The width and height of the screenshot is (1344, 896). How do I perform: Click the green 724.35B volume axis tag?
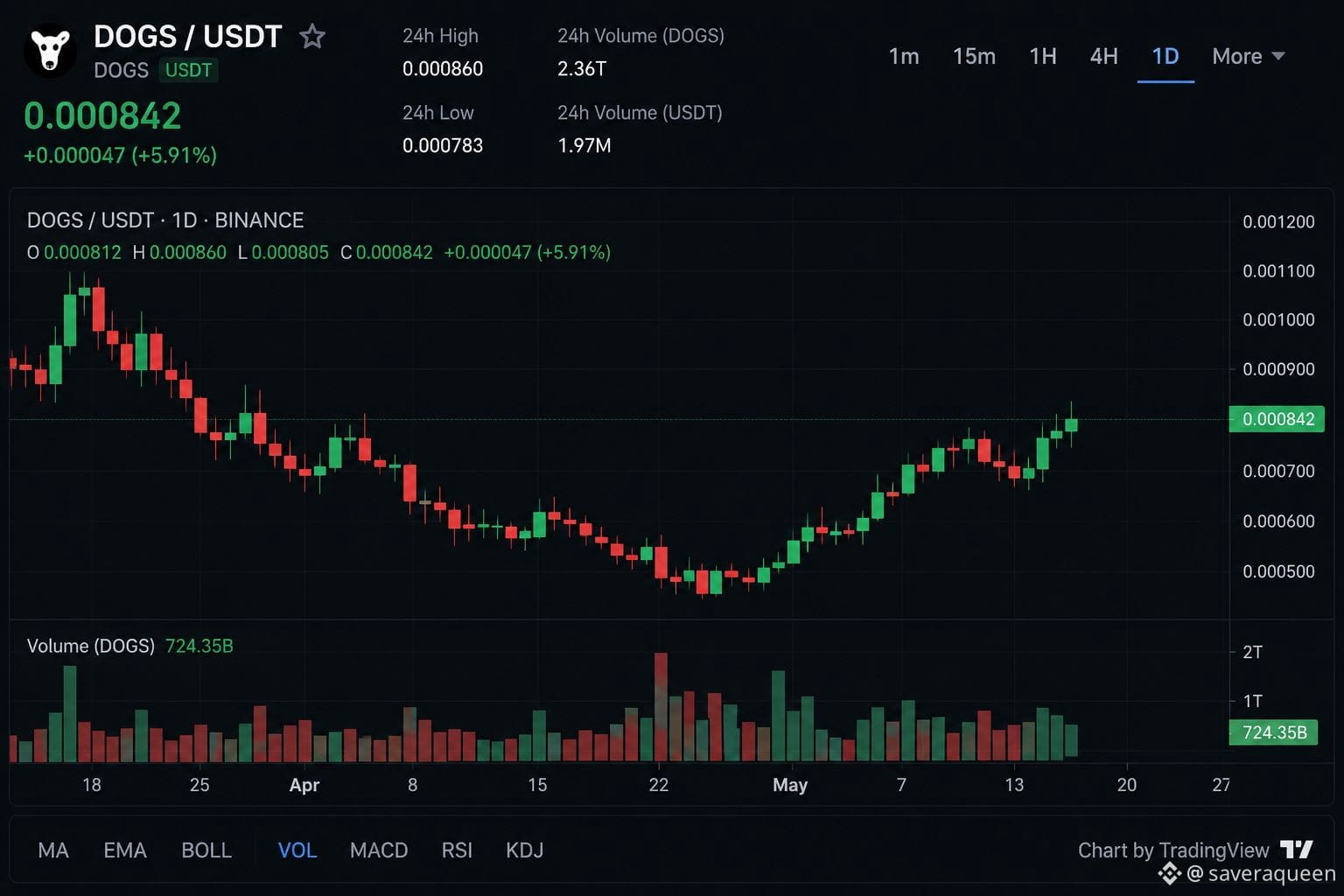coord(1274,732)
